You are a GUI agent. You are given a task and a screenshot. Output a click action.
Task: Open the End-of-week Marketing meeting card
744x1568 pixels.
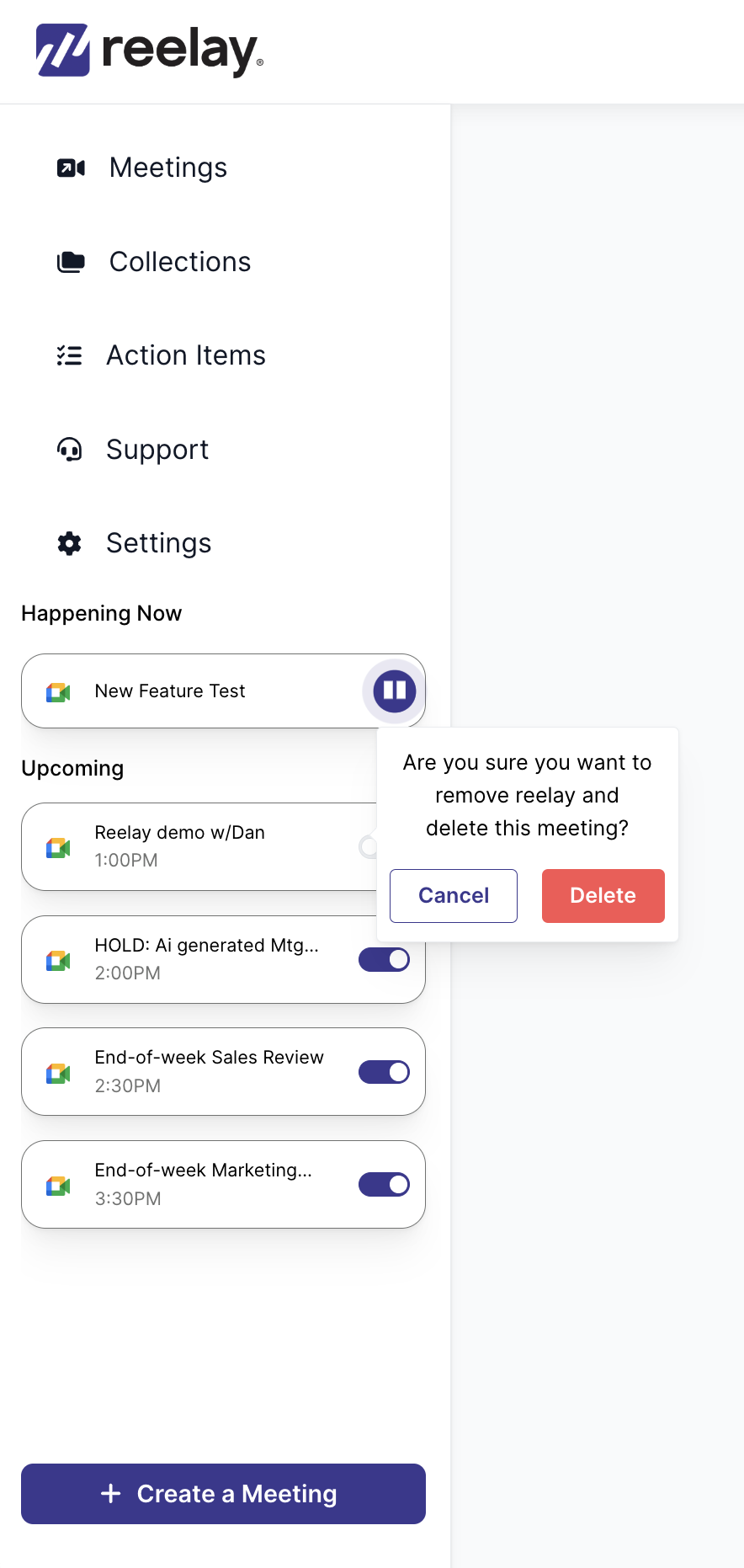tap(223, 1185)
